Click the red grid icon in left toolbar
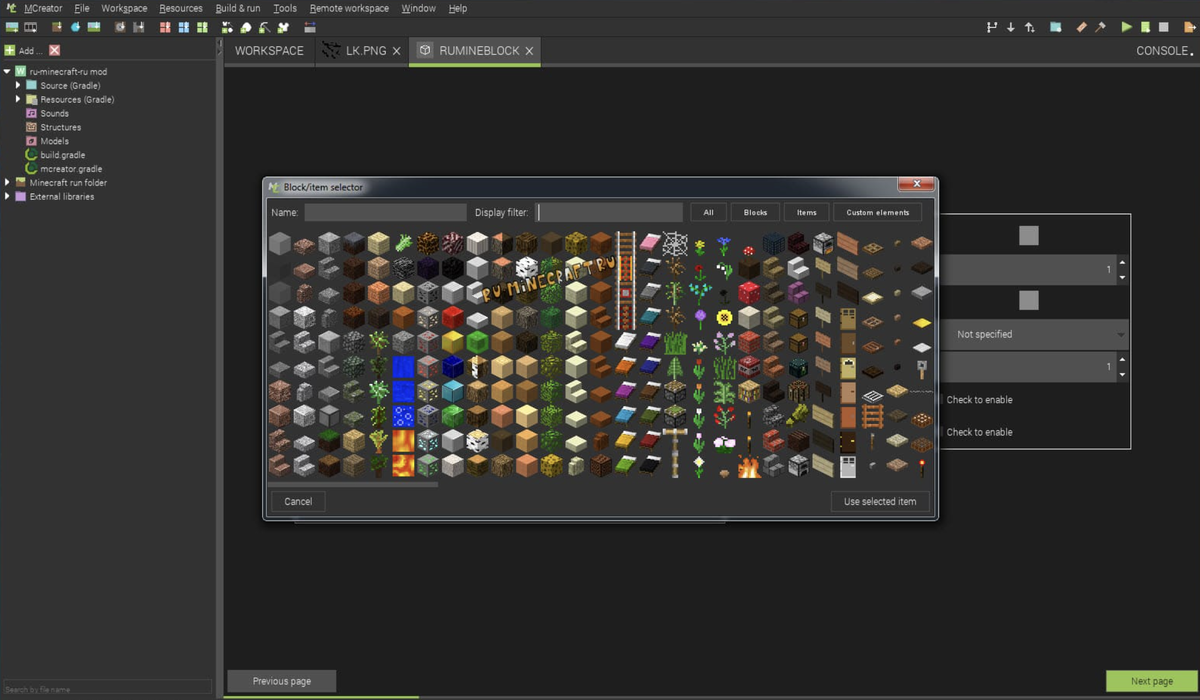Screen dimensions: 1200x700 tap(165, 27)
